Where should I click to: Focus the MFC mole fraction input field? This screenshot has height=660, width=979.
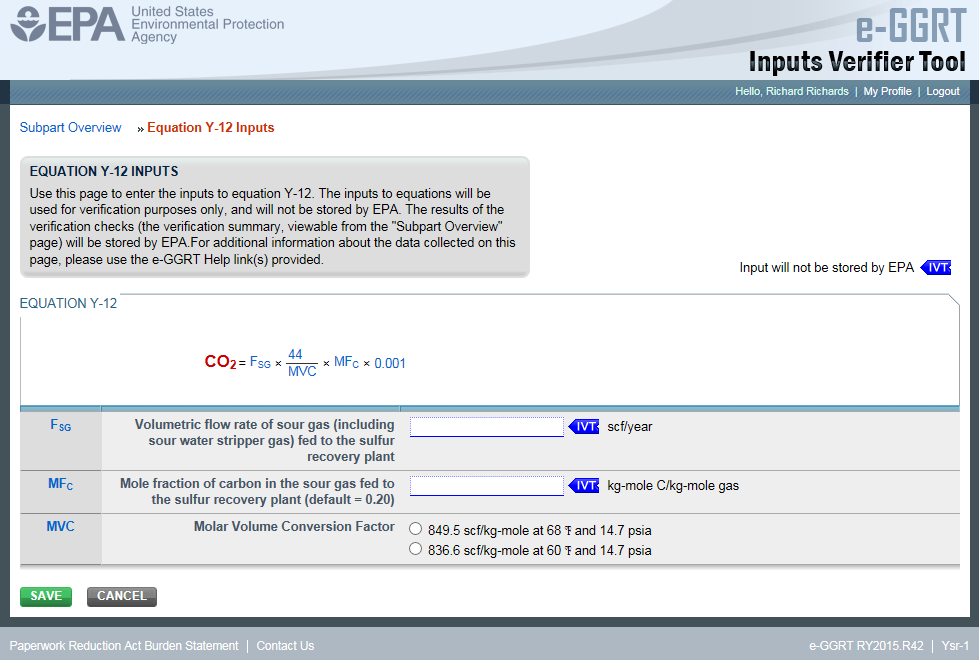pyautogui.click(x=487, y=486)
